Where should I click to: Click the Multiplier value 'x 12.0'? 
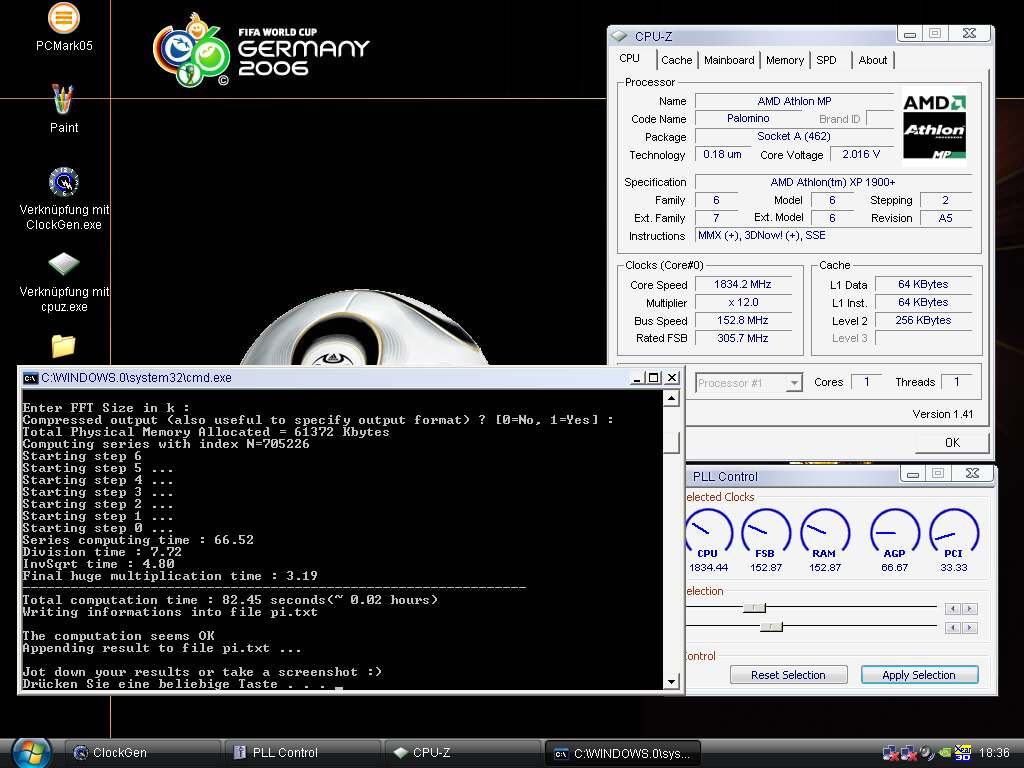[x=743, y=302]
